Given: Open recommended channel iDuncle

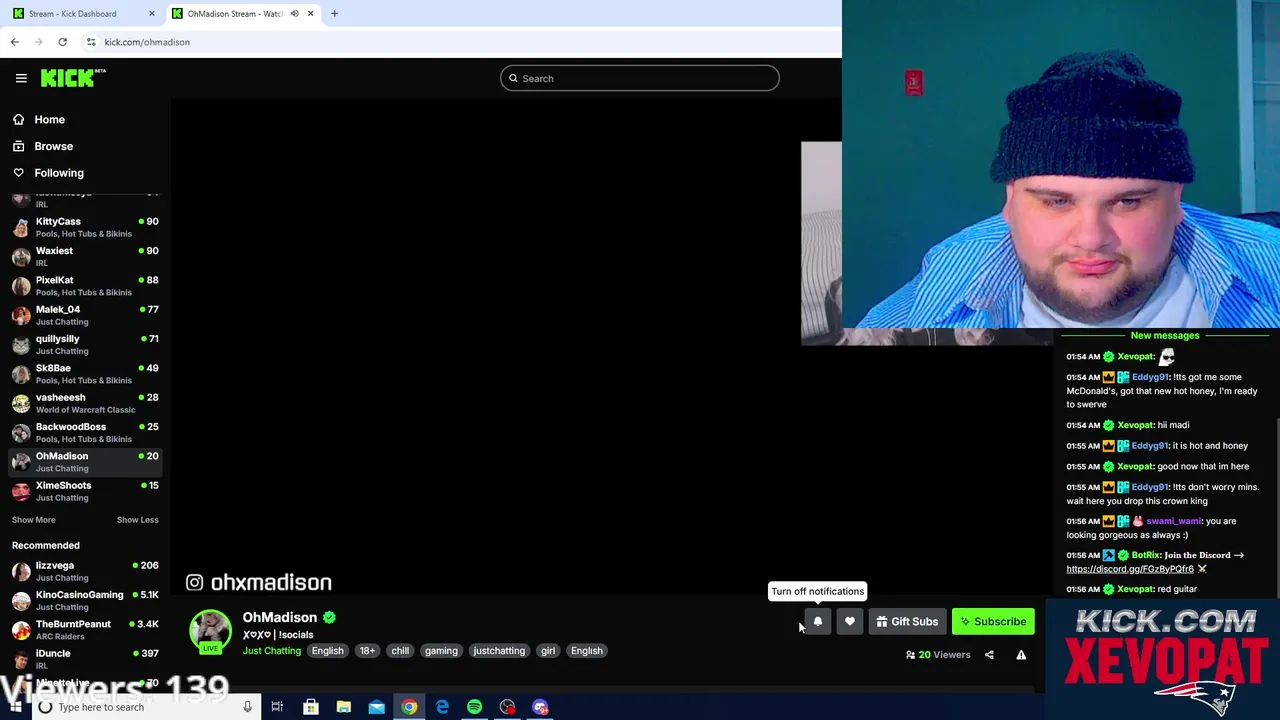Looking at the screenshot, I should pos(85,659).
